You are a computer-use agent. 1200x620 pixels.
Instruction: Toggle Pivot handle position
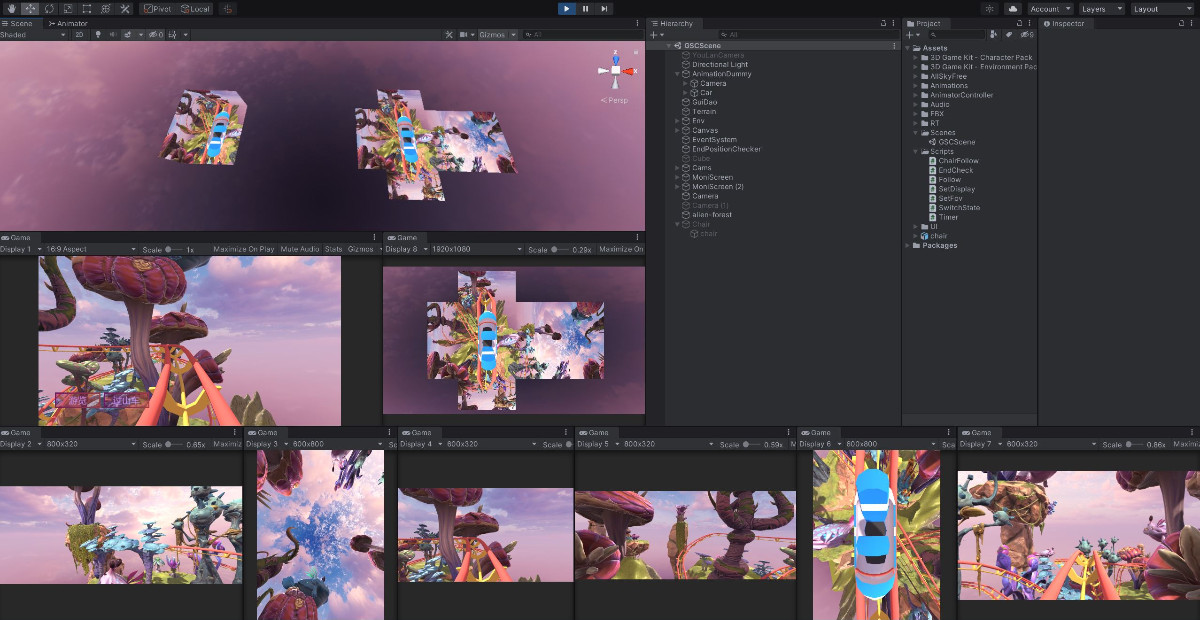pyautogui.click(x=156, y=8)
